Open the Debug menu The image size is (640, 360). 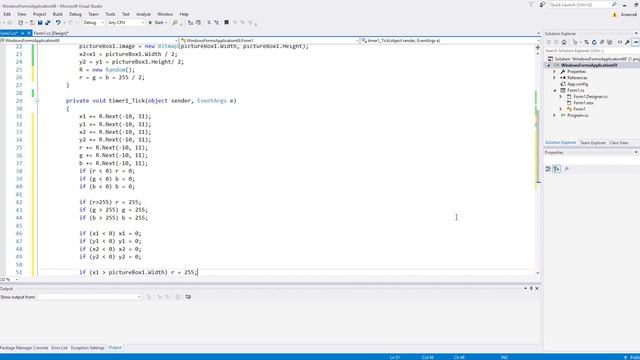tap(76, 14)
